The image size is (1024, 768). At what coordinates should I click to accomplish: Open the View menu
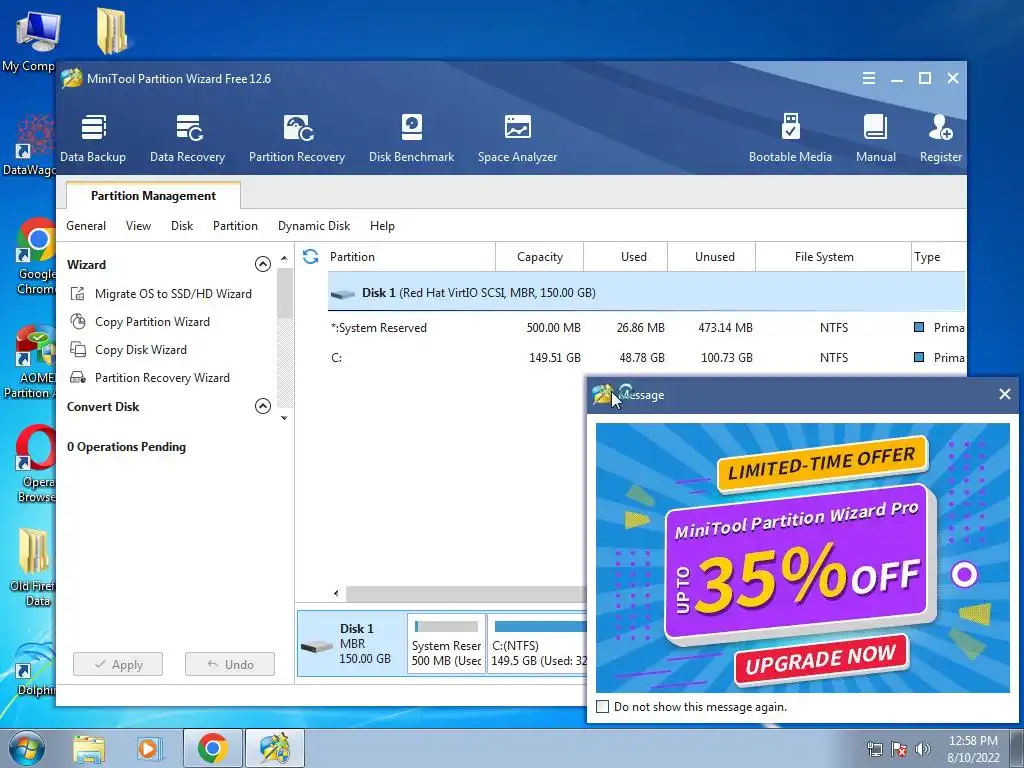point(138,226)
